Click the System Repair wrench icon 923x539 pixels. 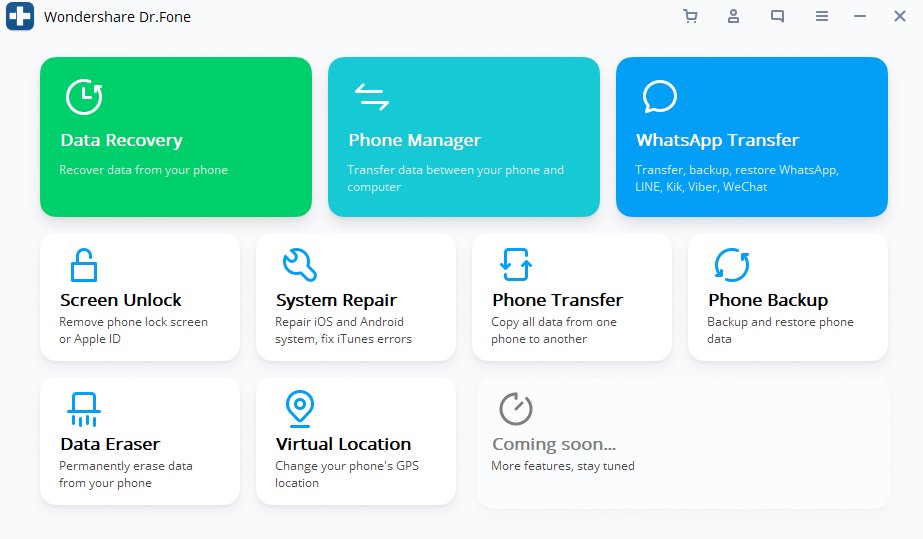pyautogui.click(x=300, y=265)
